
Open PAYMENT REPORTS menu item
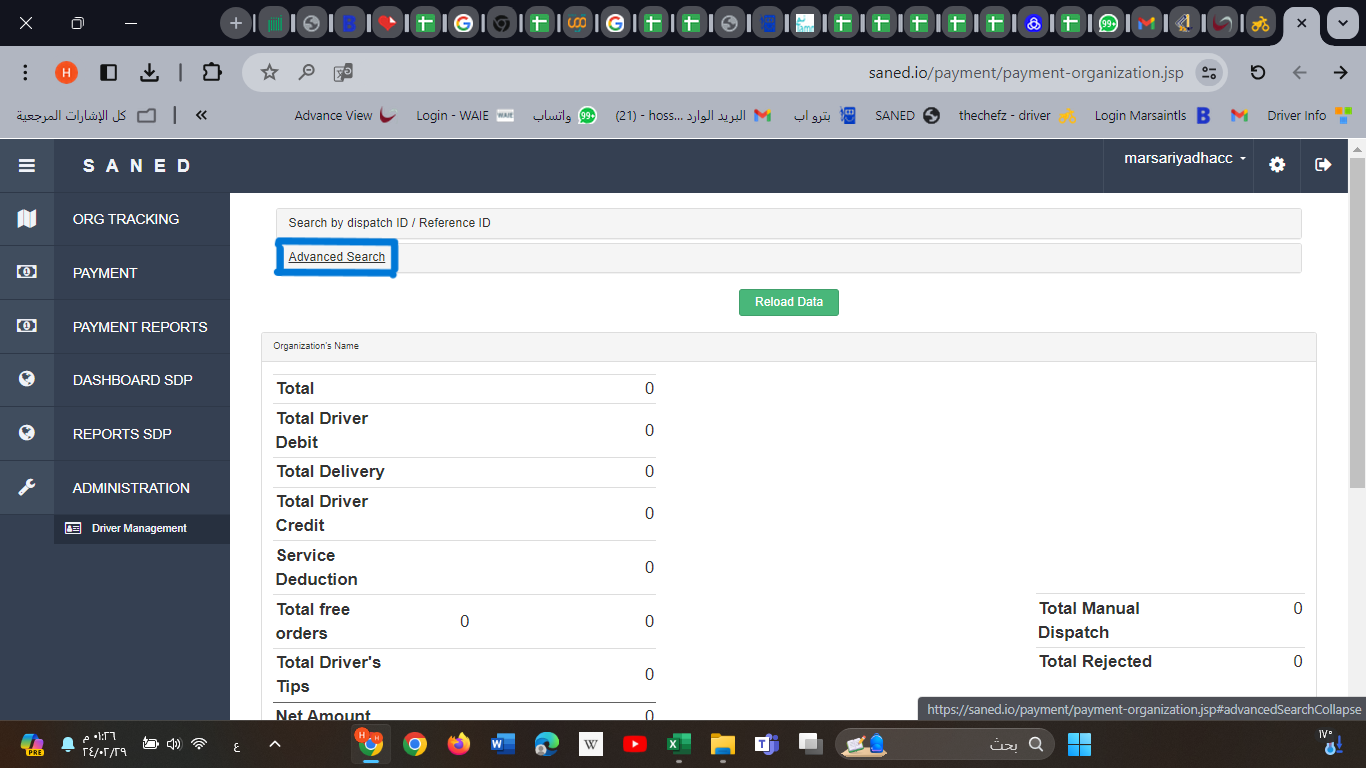(x=140, y=327)
